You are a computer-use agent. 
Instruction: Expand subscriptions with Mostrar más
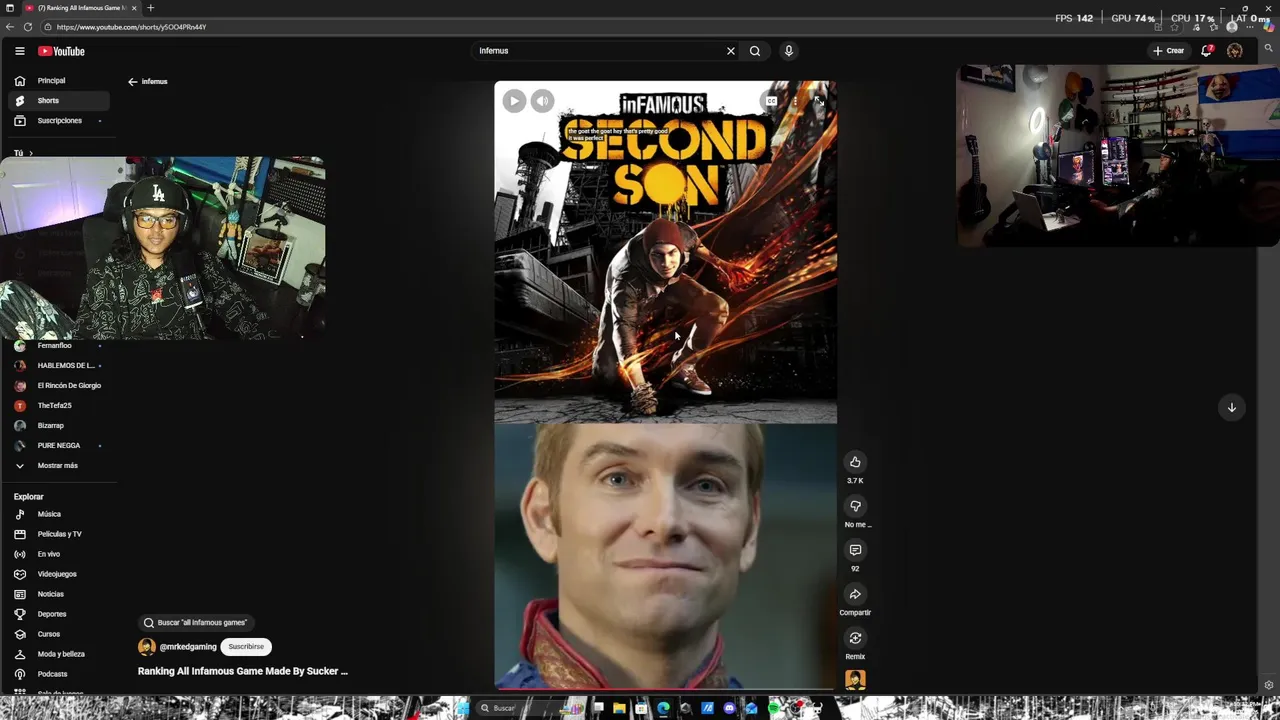pos(58,466)
